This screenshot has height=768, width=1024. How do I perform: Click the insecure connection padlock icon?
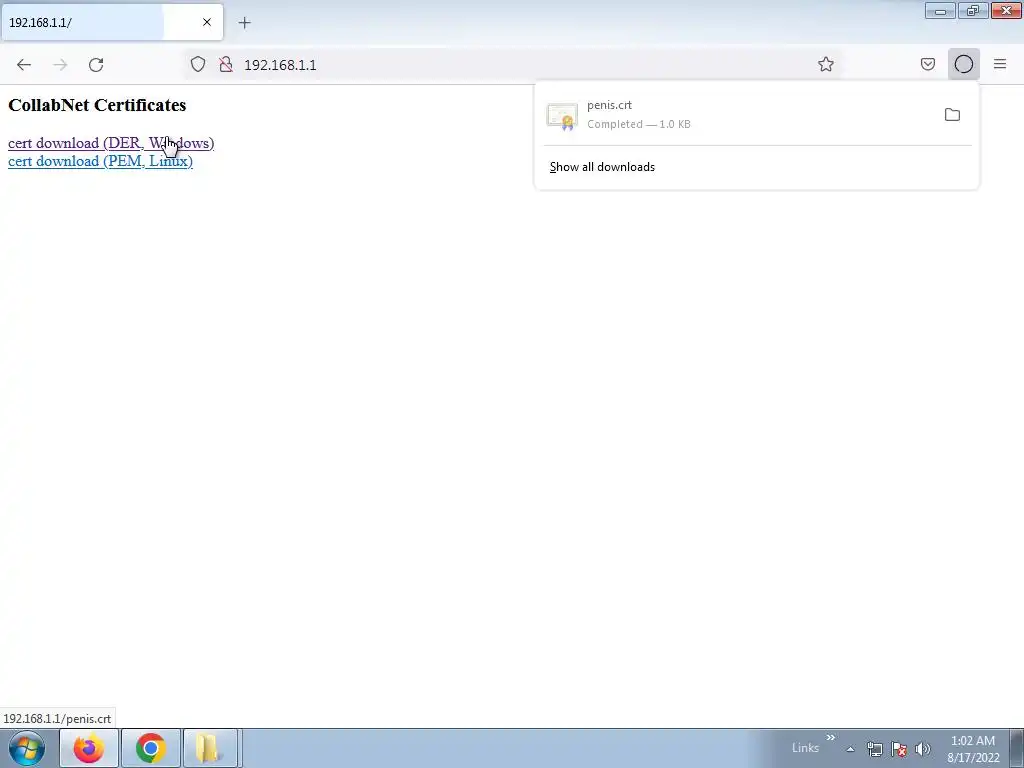coord(226,64)
